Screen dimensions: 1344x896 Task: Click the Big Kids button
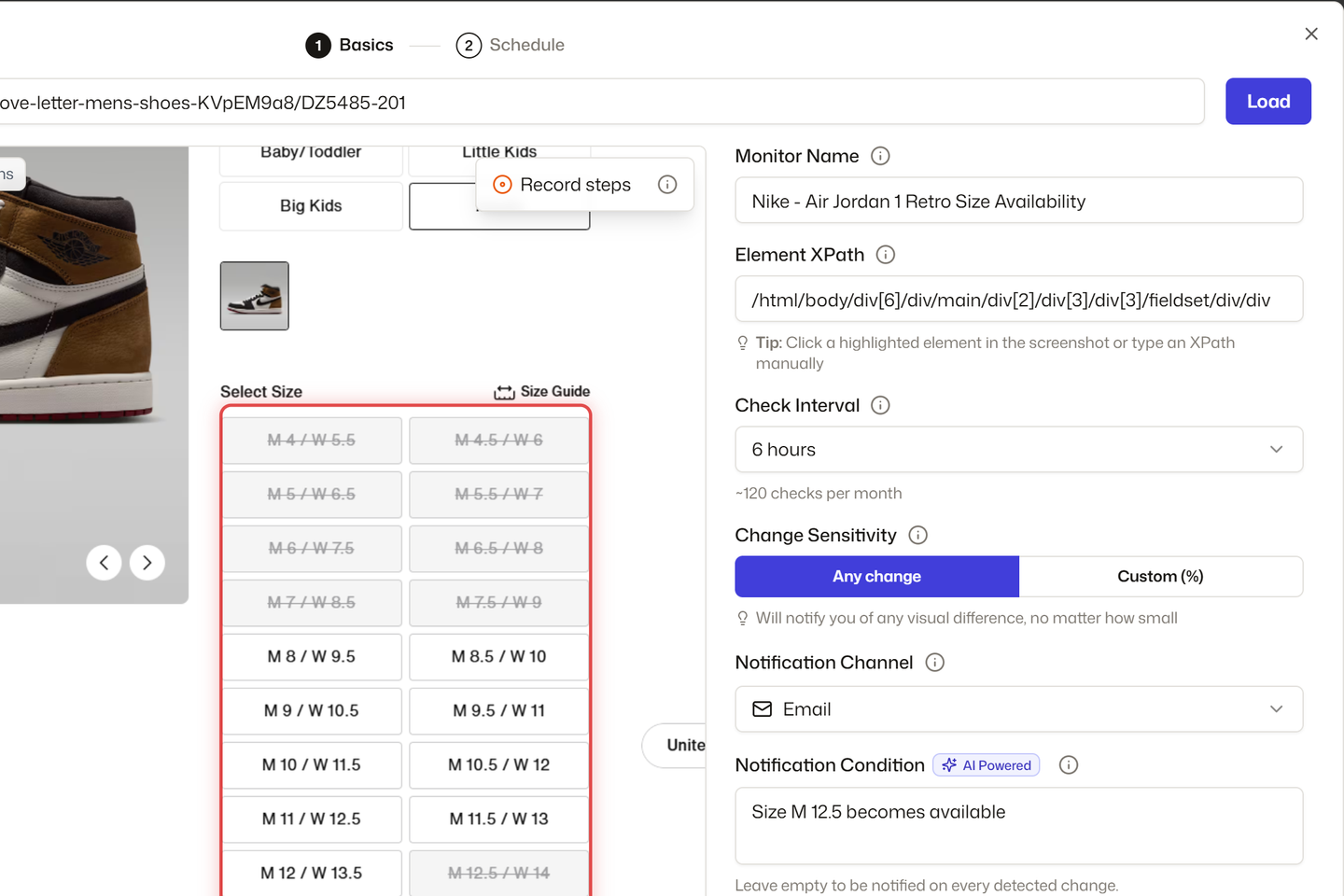pyautogui.click(x=311, y=206)
